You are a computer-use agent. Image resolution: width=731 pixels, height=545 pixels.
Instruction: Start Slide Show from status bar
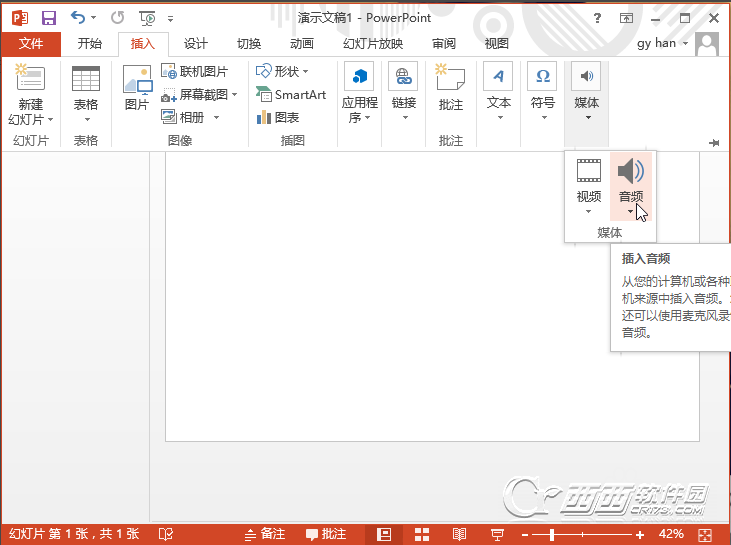[497, 534]
